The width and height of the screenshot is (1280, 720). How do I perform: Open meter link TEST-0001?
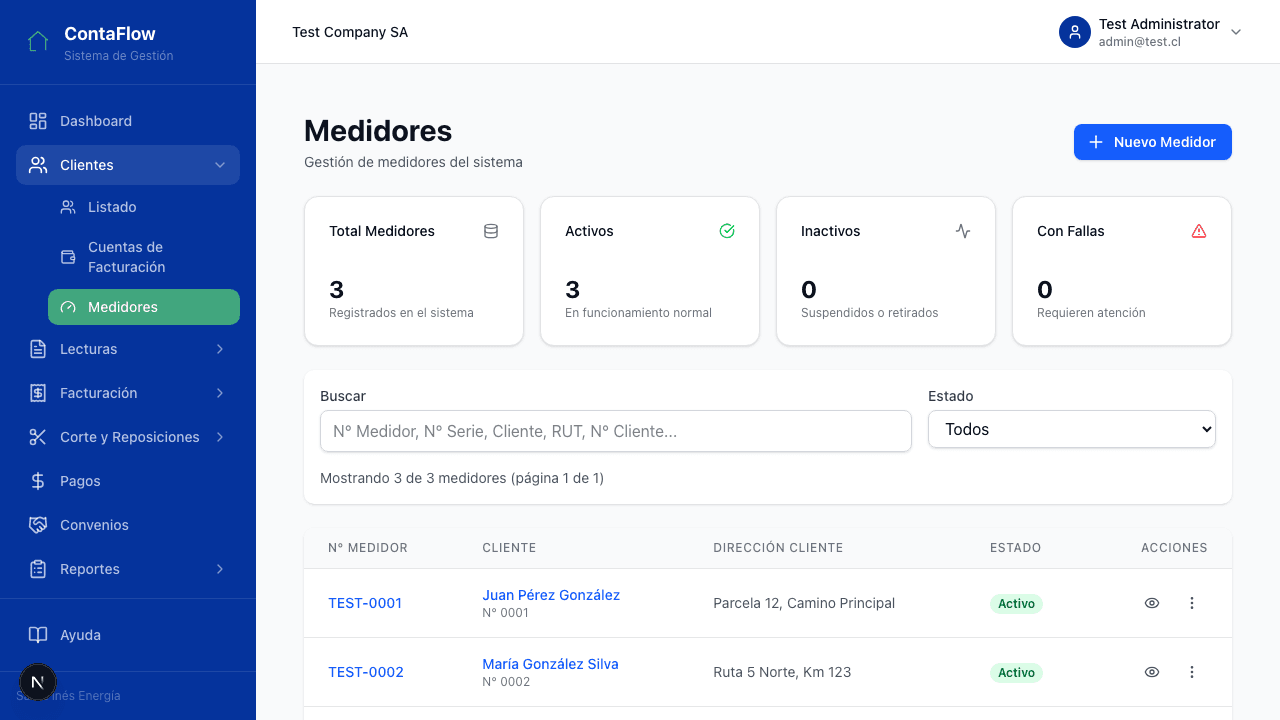365,603
